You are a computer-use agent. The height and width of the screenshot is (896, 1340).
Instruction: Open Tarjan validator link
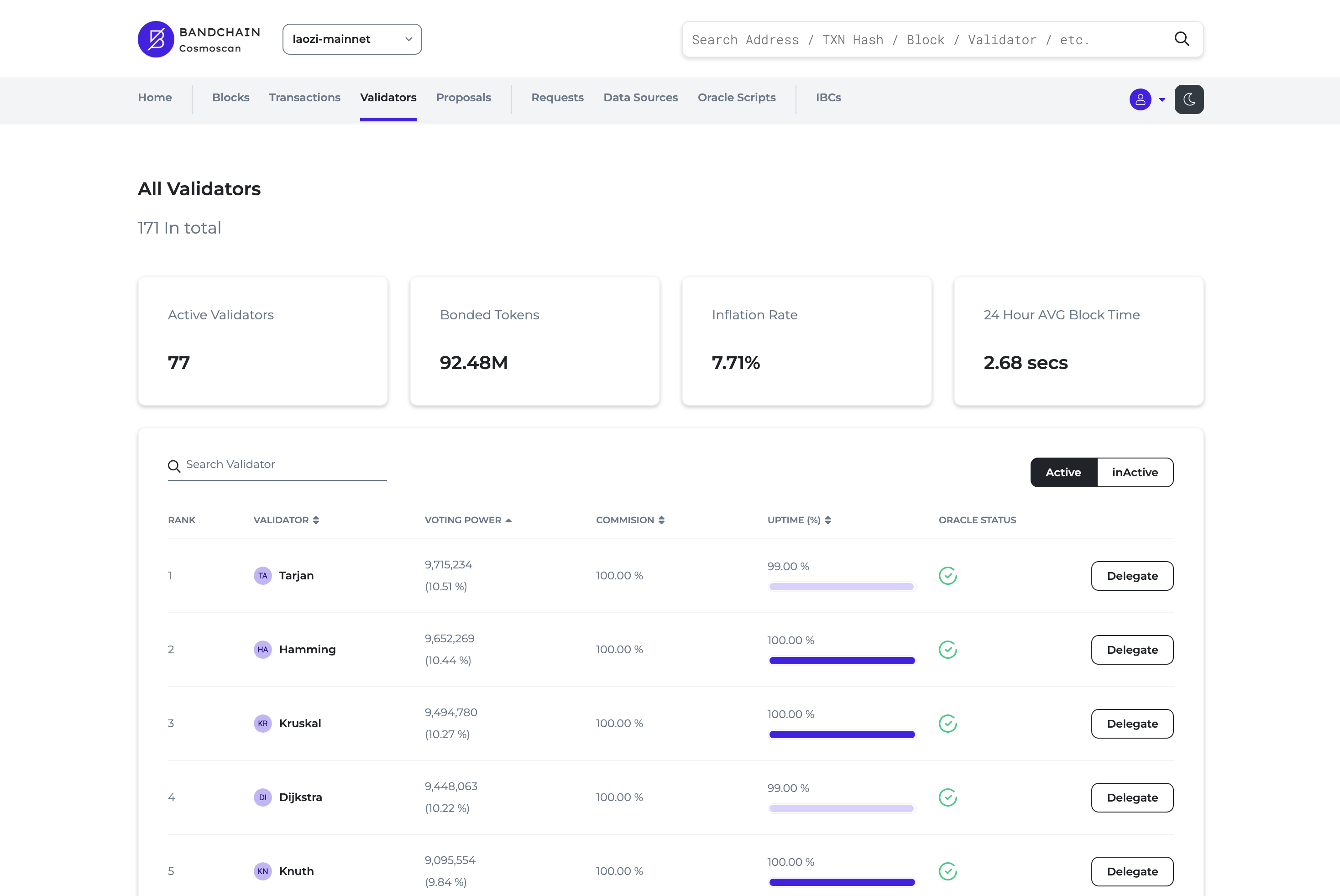[x=296, y=575]
